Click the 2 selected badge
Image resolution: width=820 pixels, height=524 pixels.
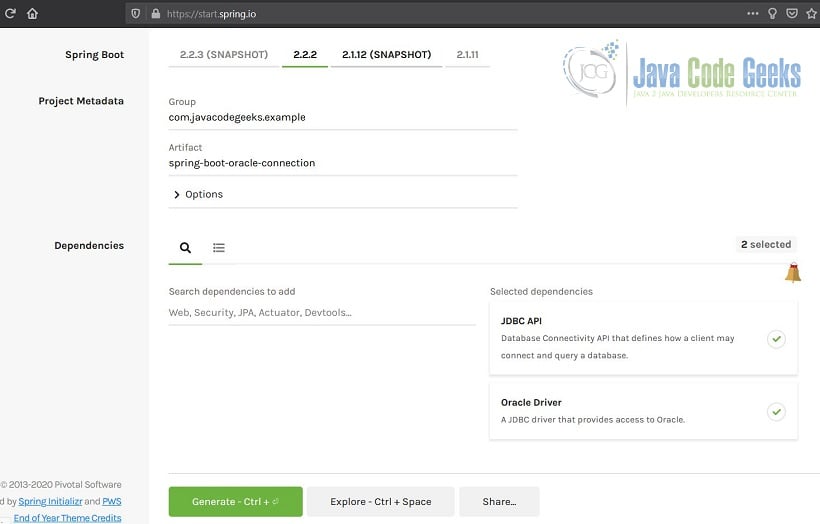click(x=766, y=244)
